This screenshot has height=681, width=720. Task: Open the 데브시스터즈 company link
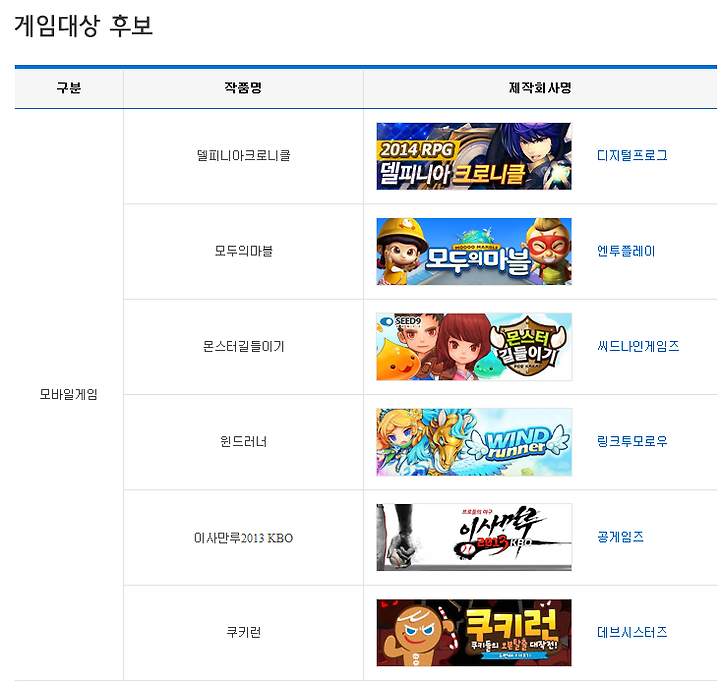[x=632, y=632]
